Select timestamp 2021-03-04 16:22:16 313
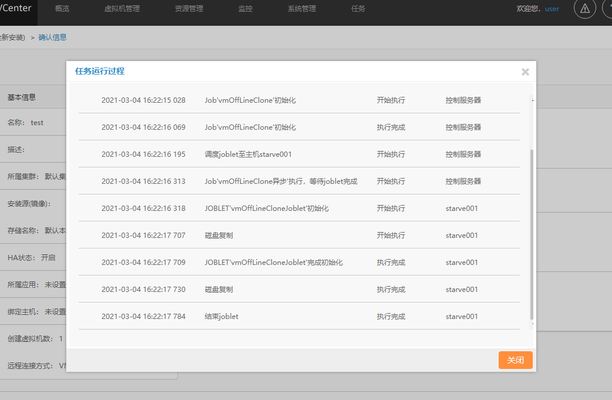This screenshot has width=612, height=400. [x=143, y=181]
